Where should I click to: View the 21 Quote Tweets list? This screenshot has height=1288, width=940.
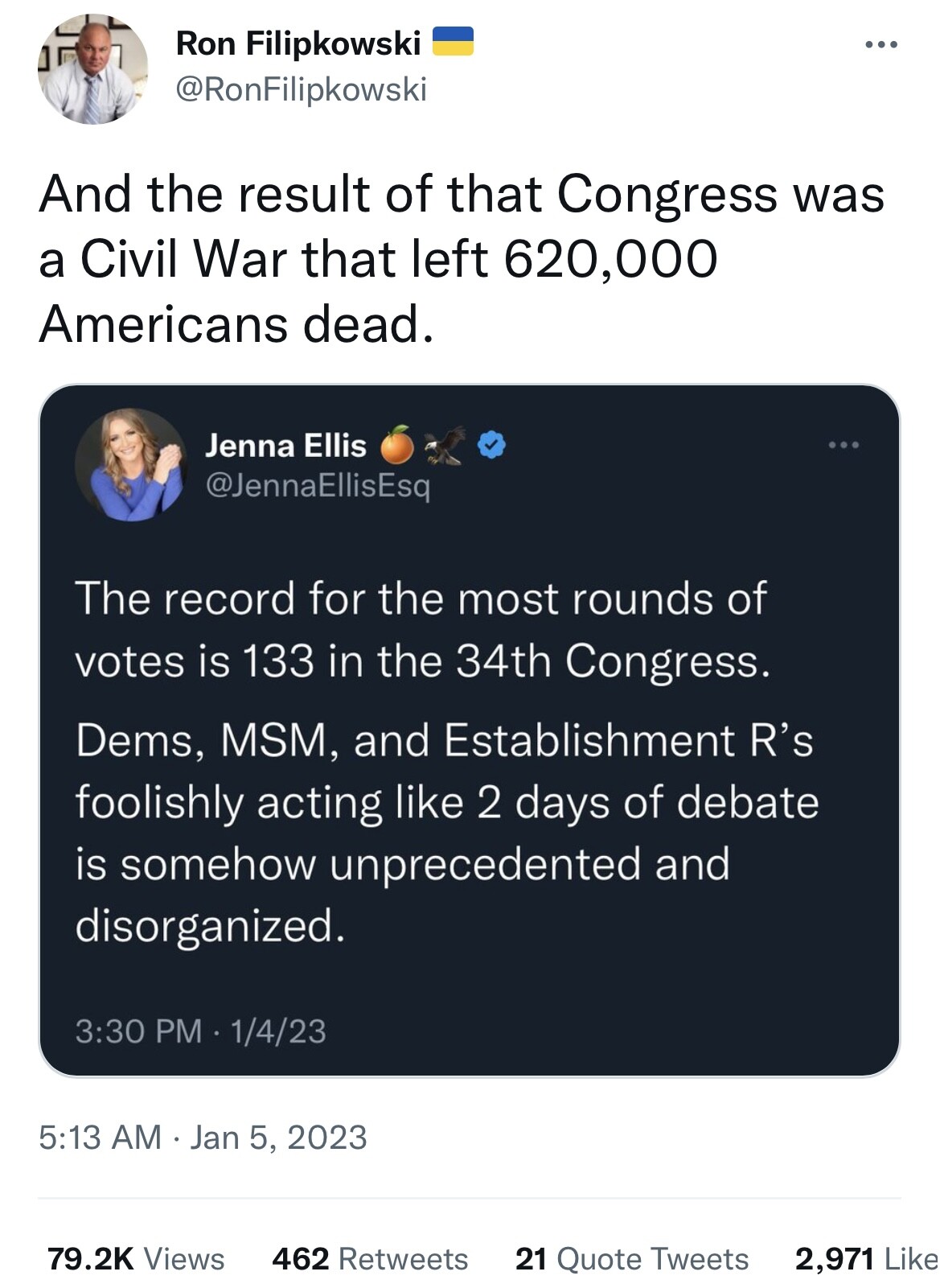click(631, 1258)
